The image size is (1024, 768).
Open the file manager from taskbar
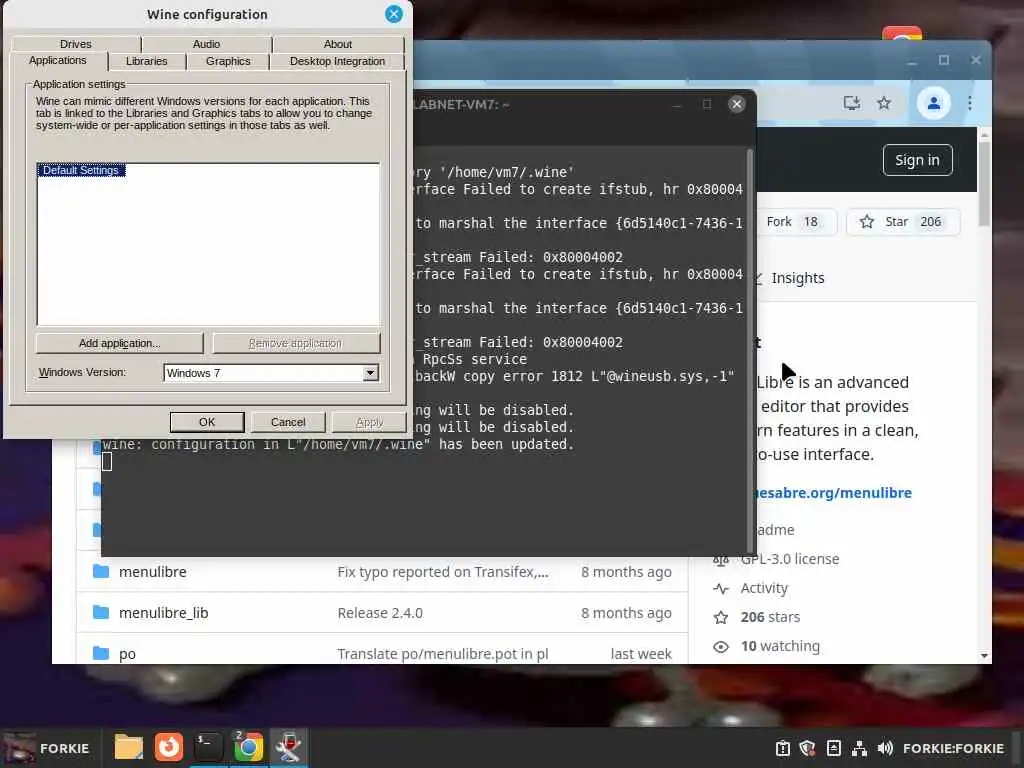(129, 747)
